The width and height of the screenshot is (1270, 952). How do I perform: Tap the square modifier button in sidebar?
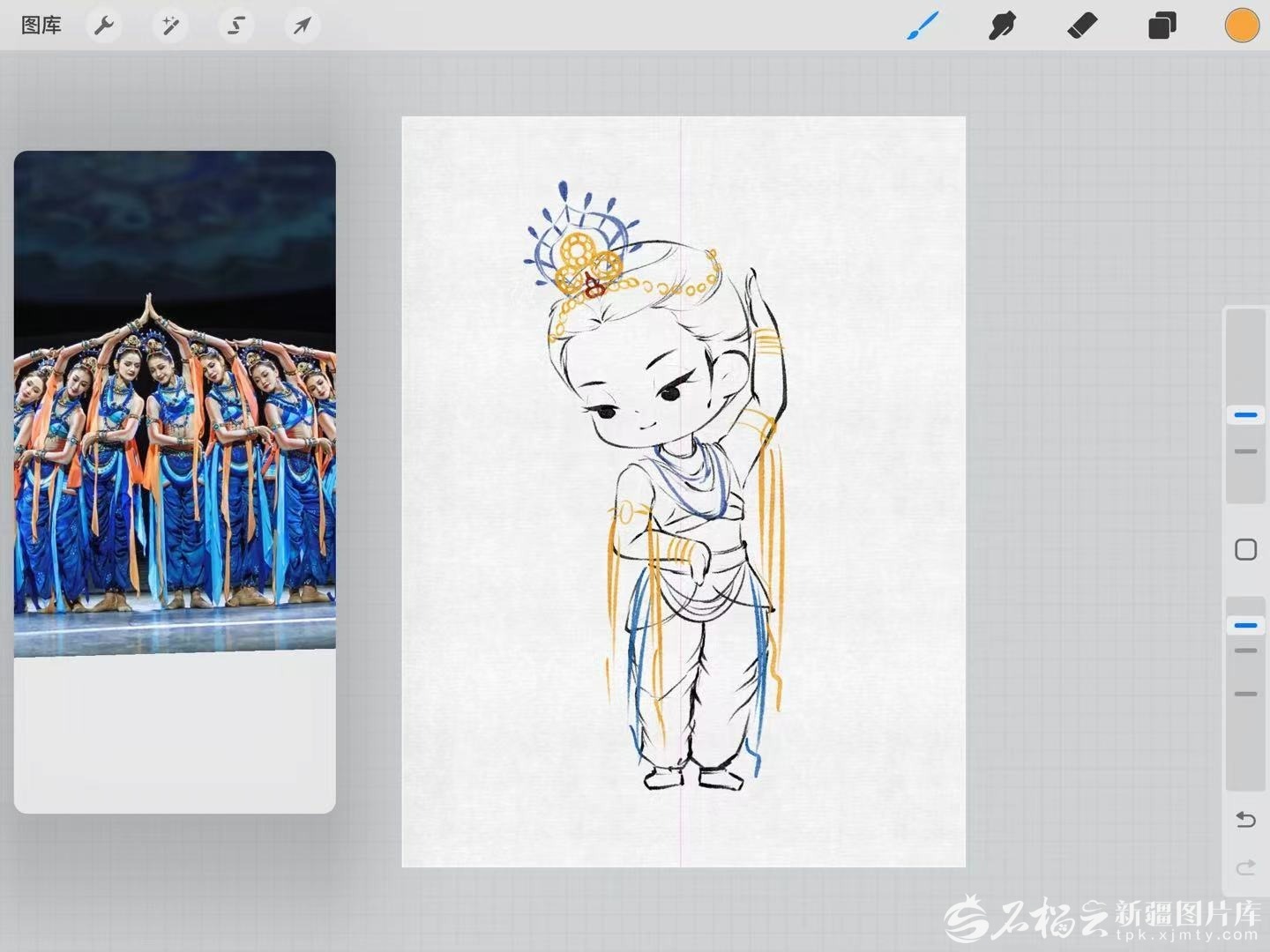(x=1245, y=550)
